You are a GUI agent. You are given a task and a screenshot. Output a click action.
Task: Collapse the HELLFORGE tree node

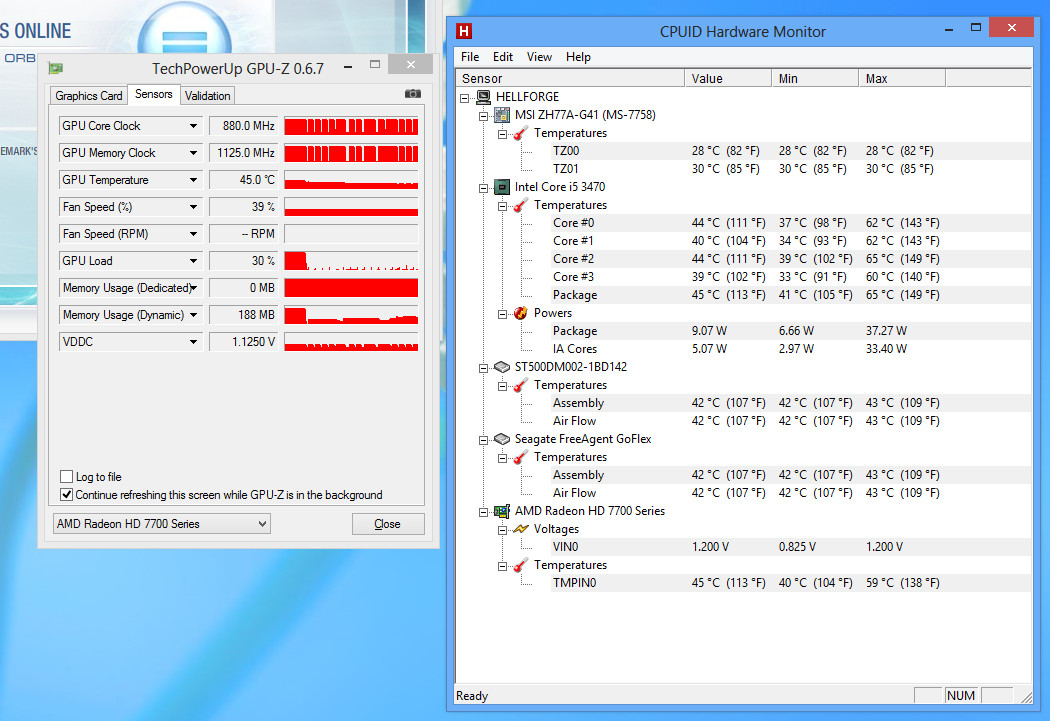[x=465, y=98]
